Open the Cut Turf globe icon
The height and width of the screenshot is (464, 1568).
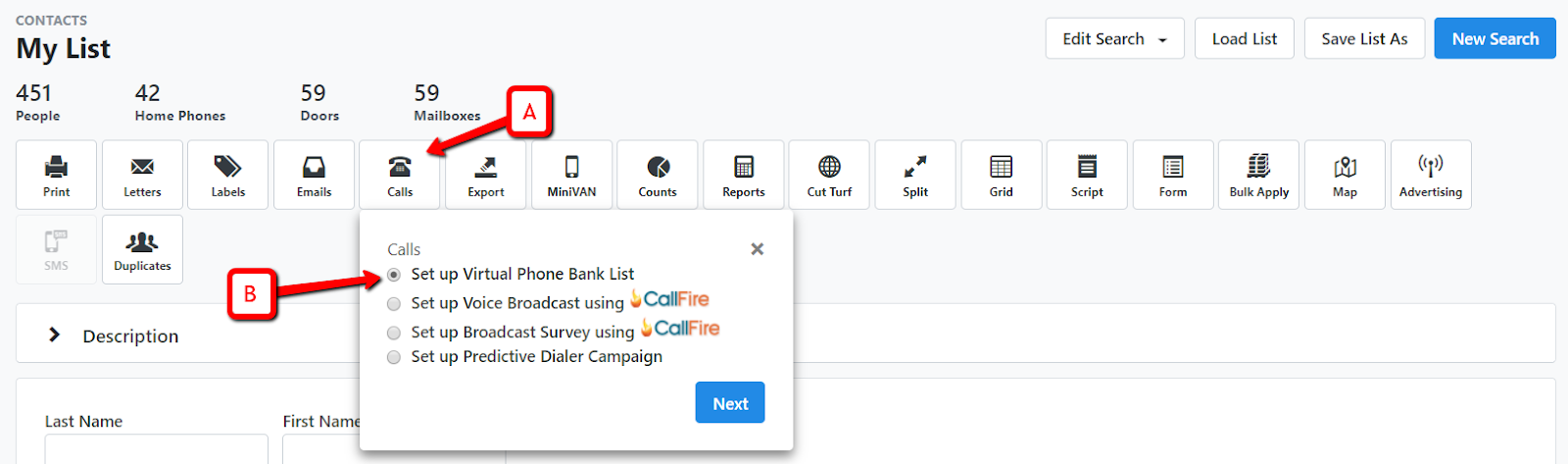(829, 166)
